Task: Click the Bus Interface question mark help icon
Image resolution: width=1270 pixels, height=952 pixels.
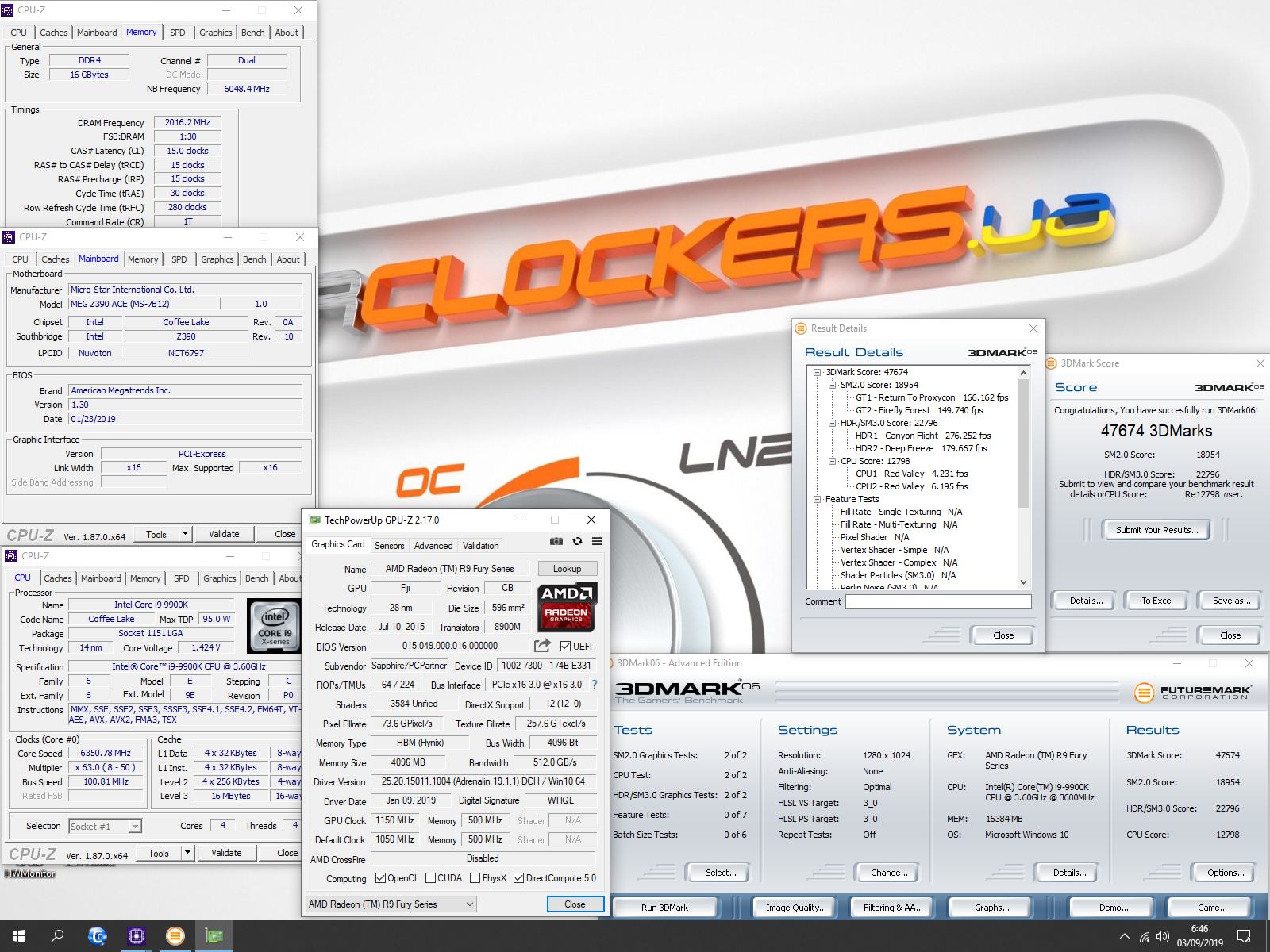Action: click(594, 685)
